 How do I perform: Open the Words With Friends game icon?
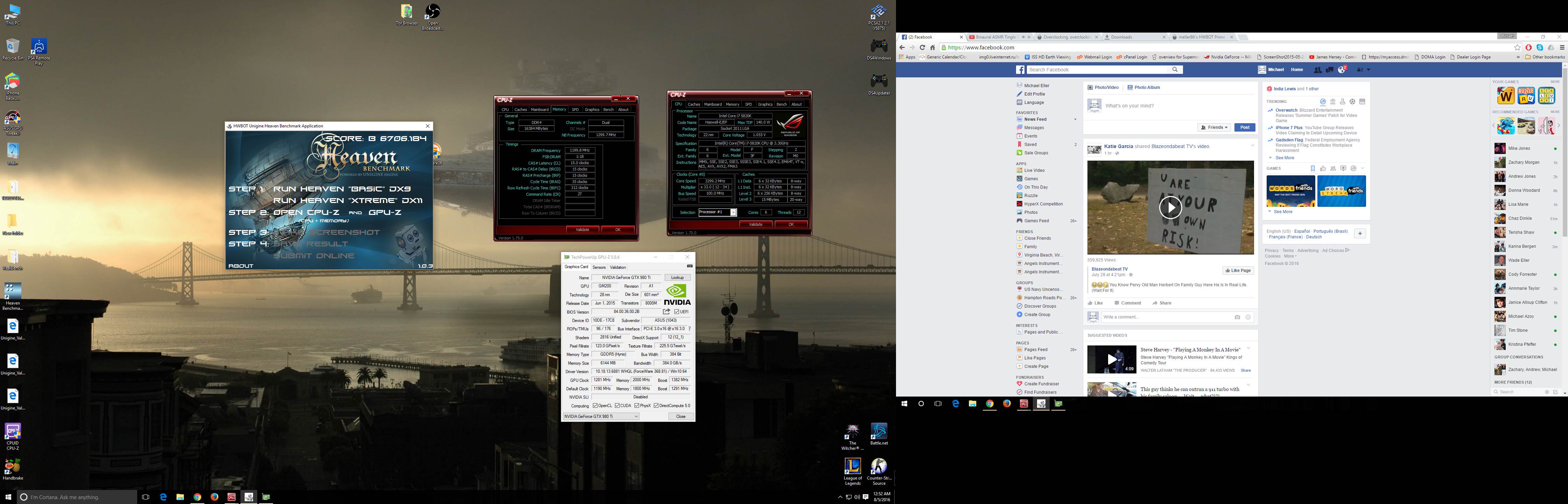point(1506,96)
